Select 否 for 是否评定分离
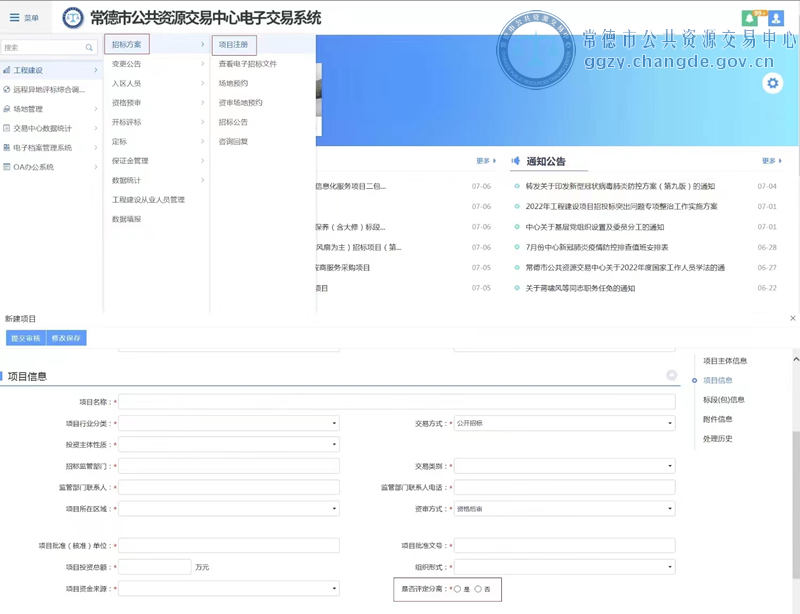 tap(478, 589)
